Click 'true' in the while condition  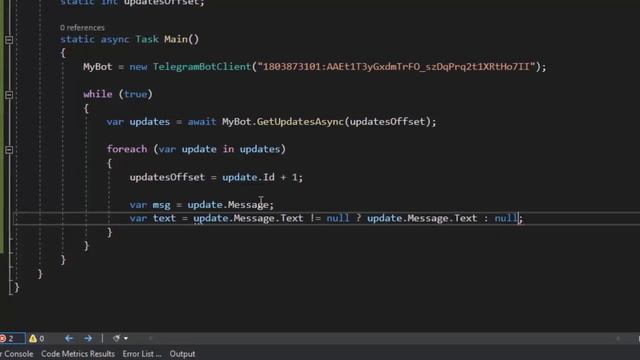point(136,94)
